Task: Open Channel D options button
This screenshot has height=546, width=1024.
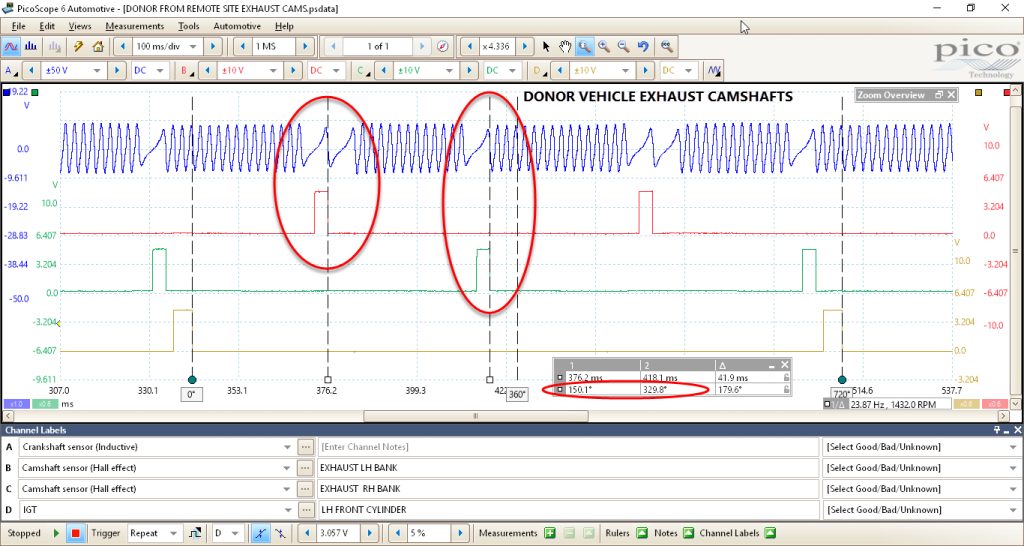Action: [538, 71]
